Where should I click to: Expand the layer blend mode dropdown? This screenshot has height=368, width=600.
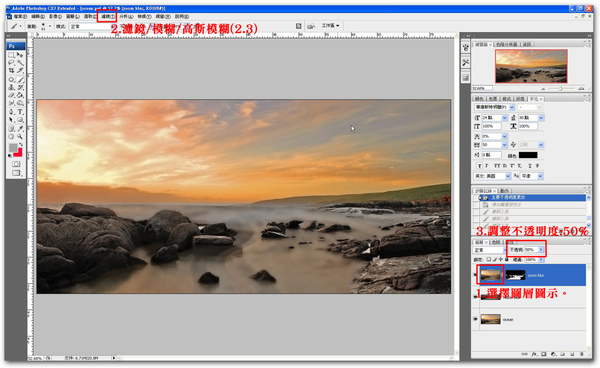(490, 250)
